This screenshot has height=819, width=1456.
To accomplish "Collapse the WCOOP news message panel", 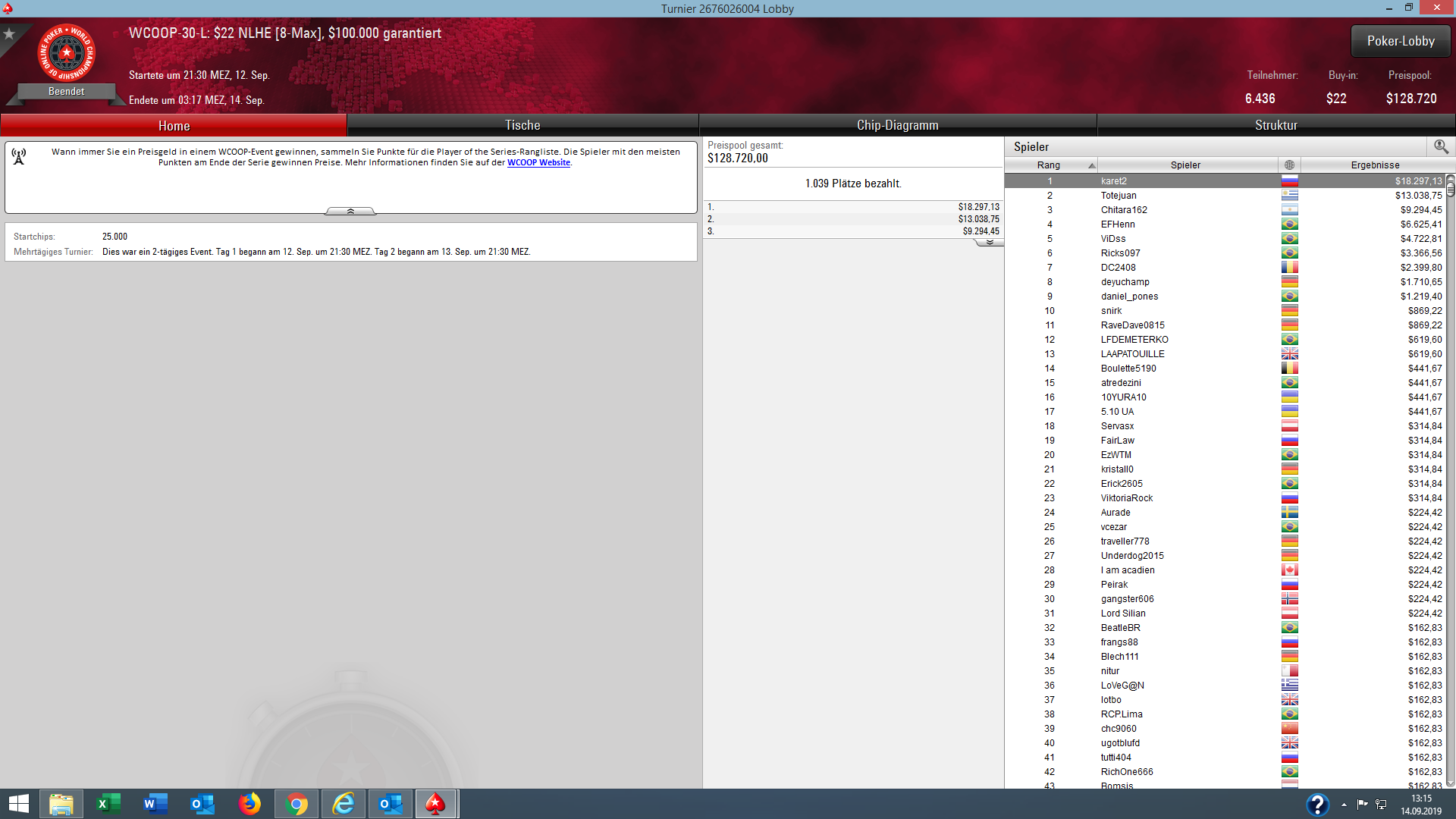I will coord(350,212).
